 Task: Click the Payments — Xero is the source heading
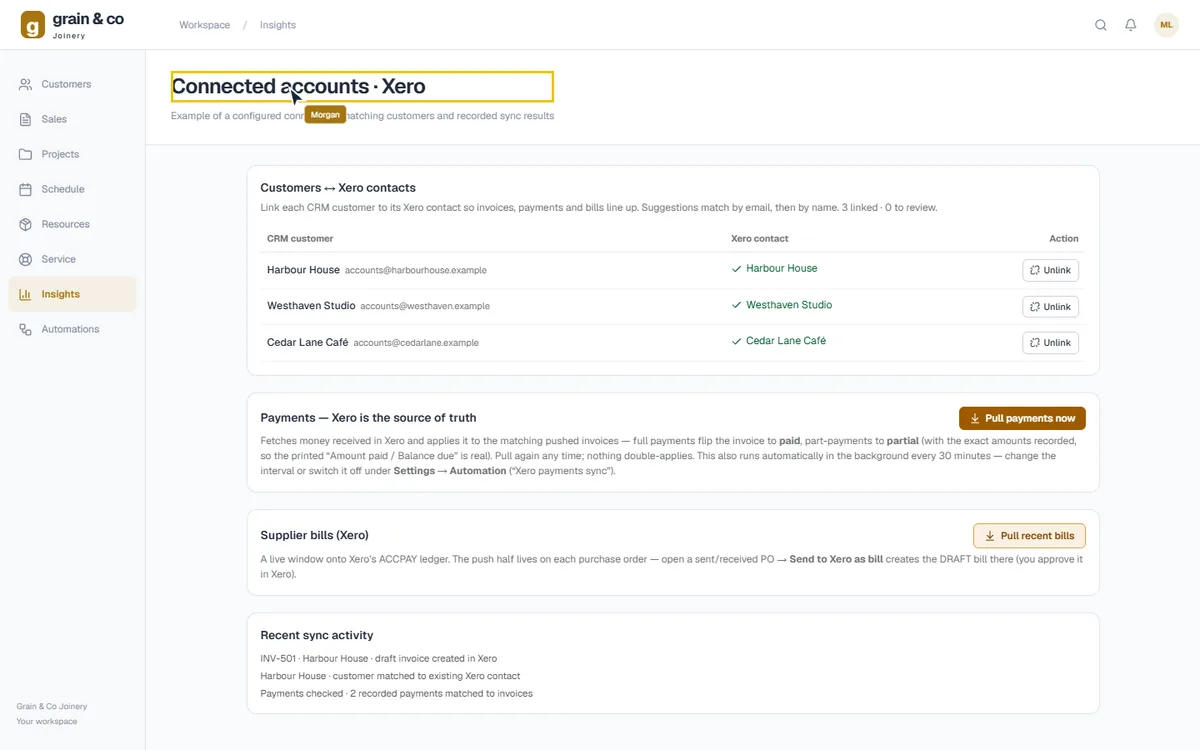(x=368, y=418)
